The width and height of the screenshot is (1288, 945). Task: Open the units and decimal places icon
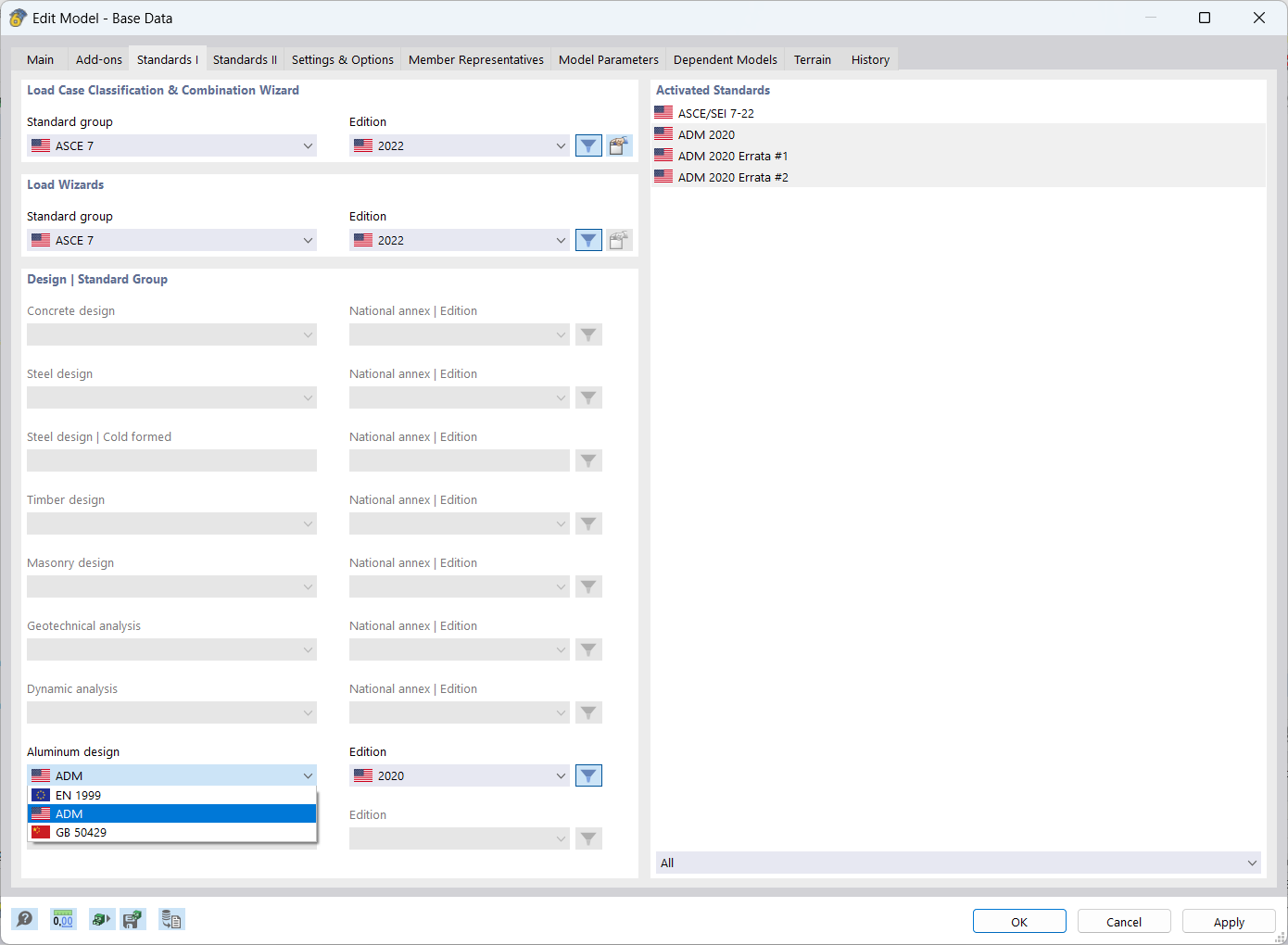63,919
